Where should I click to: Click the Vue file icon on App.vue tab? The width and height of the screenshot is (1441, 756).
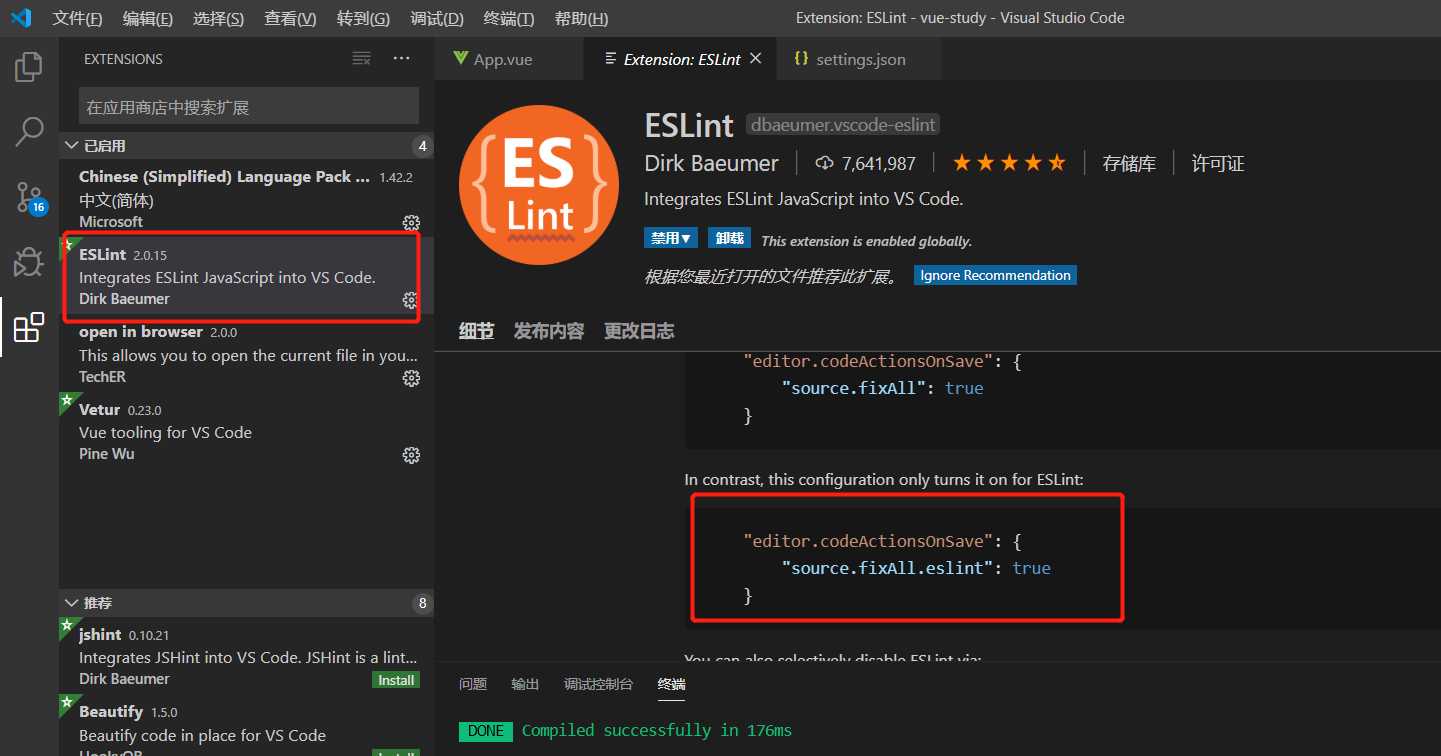[x=461, y=58]
